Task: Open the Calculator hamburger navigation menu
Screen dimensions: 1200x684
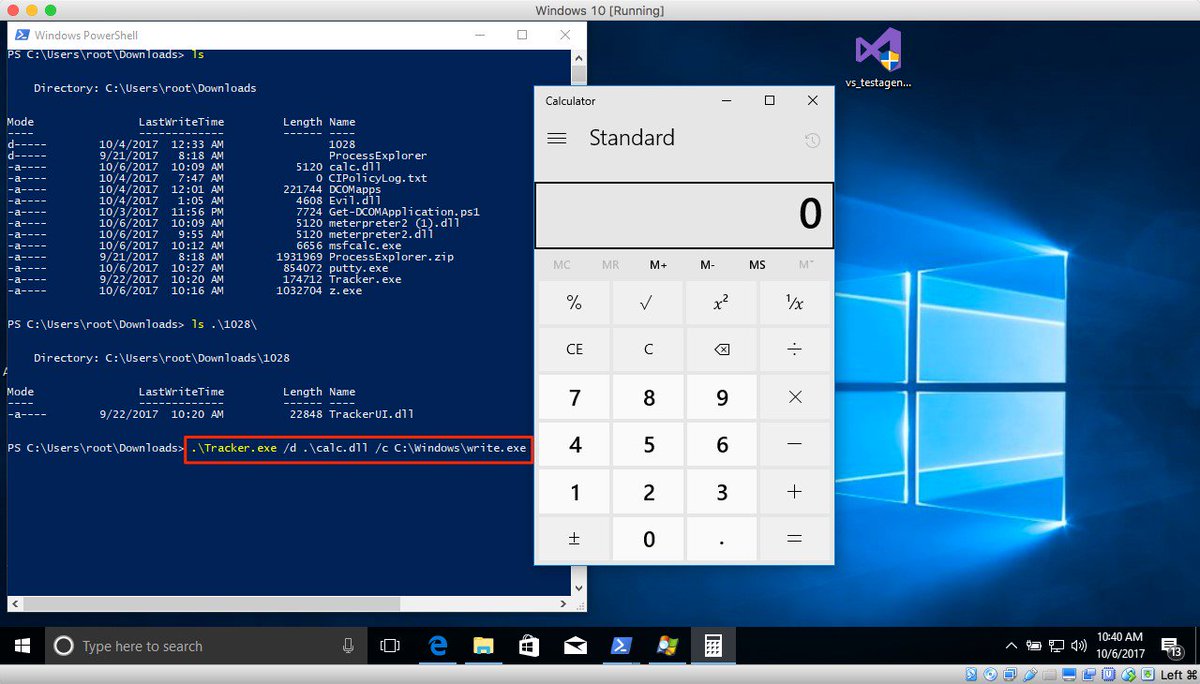Action: (x=557, y=139)
